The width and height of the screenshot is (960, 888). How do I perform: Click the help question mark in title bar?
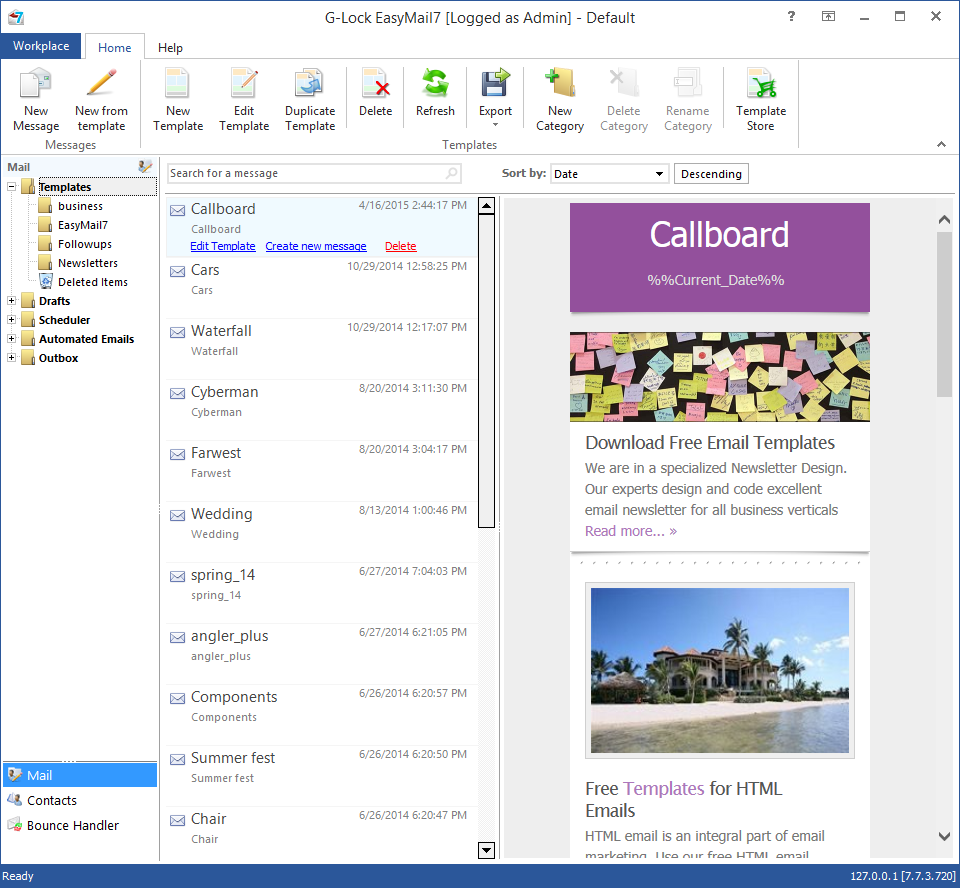[792, 17]
